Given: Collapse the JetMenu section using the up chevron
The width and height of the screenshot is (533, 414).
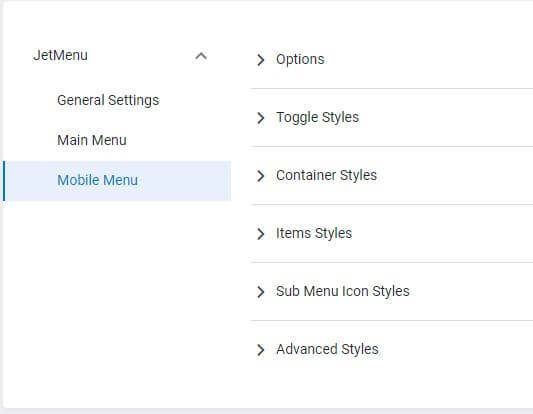Looking at the screenshot, I should 201,56.
